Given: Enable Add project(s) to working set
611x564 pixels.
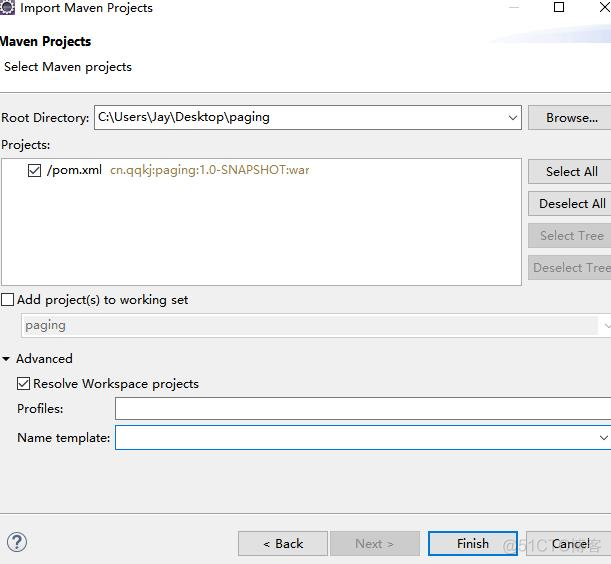Looking at the screenshot, I should (x=7, y=300).
